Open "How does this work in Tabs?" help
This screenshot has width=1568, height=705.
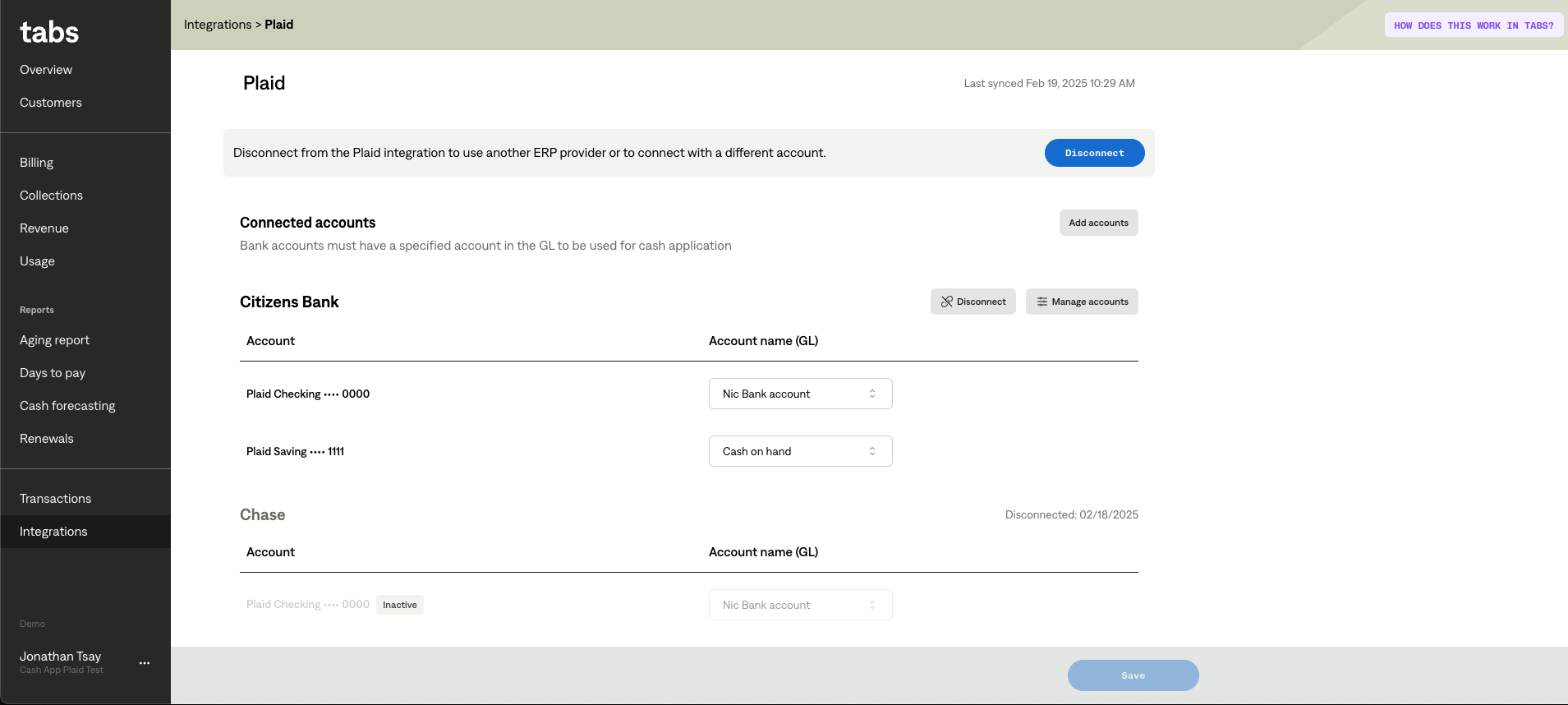click(x=1474, y=25)
